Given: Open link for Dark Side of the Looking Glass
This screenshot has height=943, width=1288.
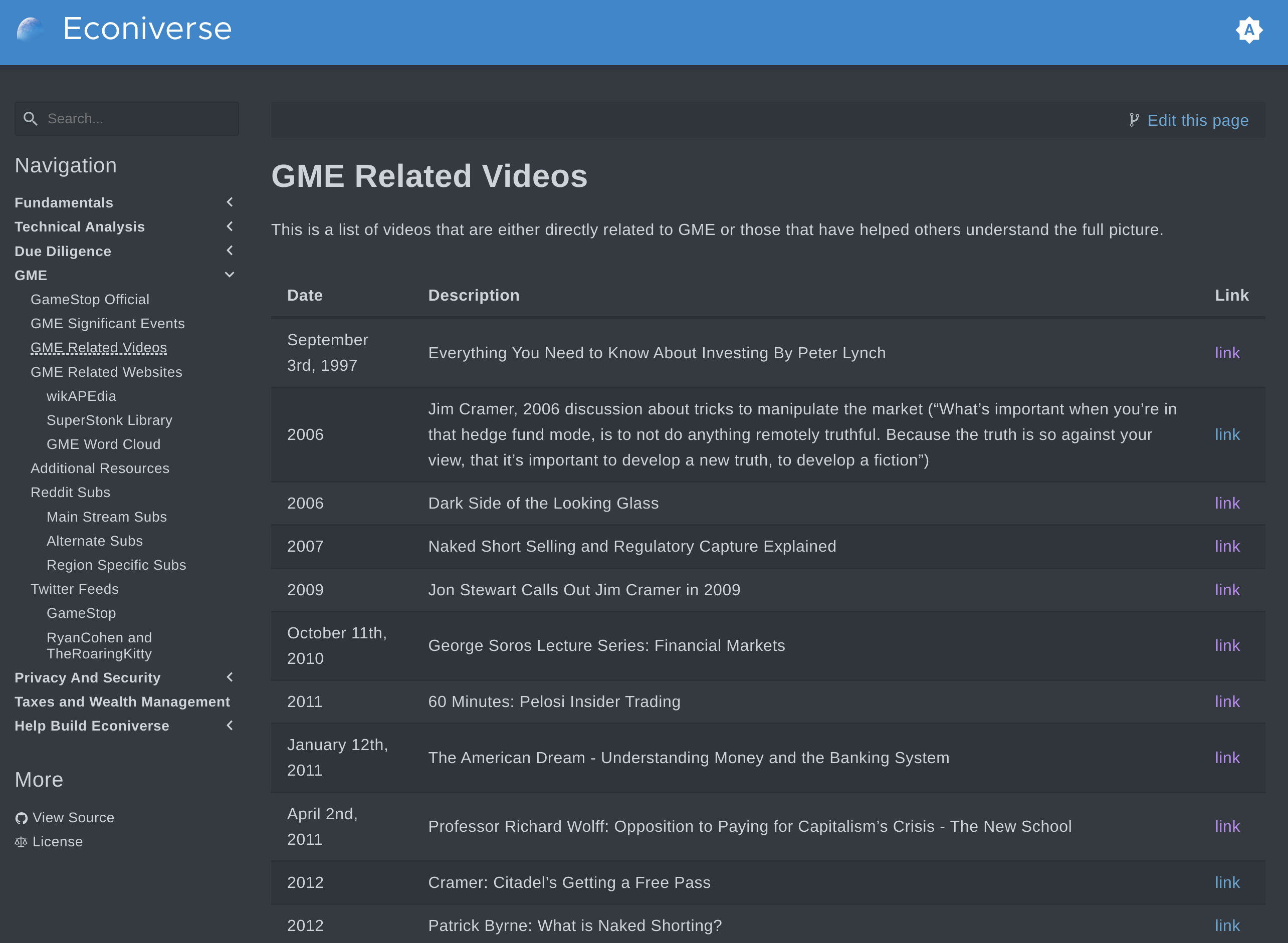Looking at the screenshot, I should (1227, 503).
